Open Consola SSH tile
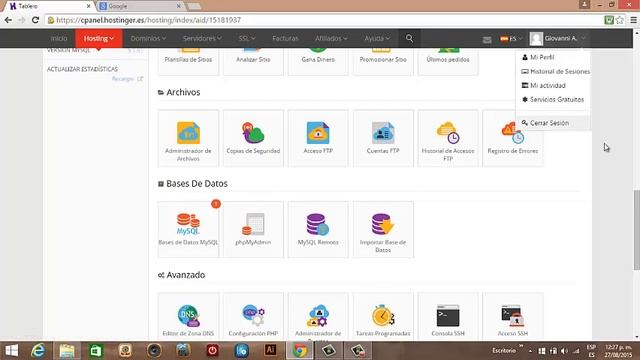The image size is (640, 360). tap(448, 316)
